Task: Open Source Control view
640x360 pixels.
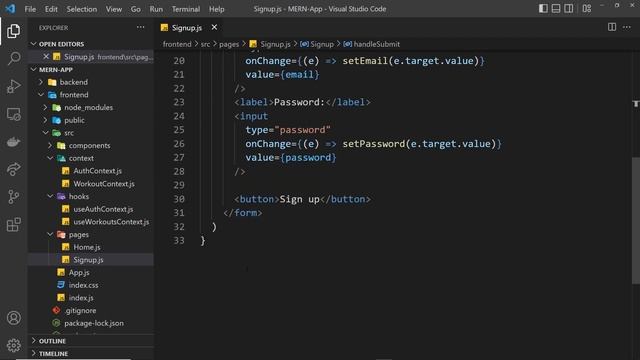Action: pyautogui.click(x=13, y=197)
